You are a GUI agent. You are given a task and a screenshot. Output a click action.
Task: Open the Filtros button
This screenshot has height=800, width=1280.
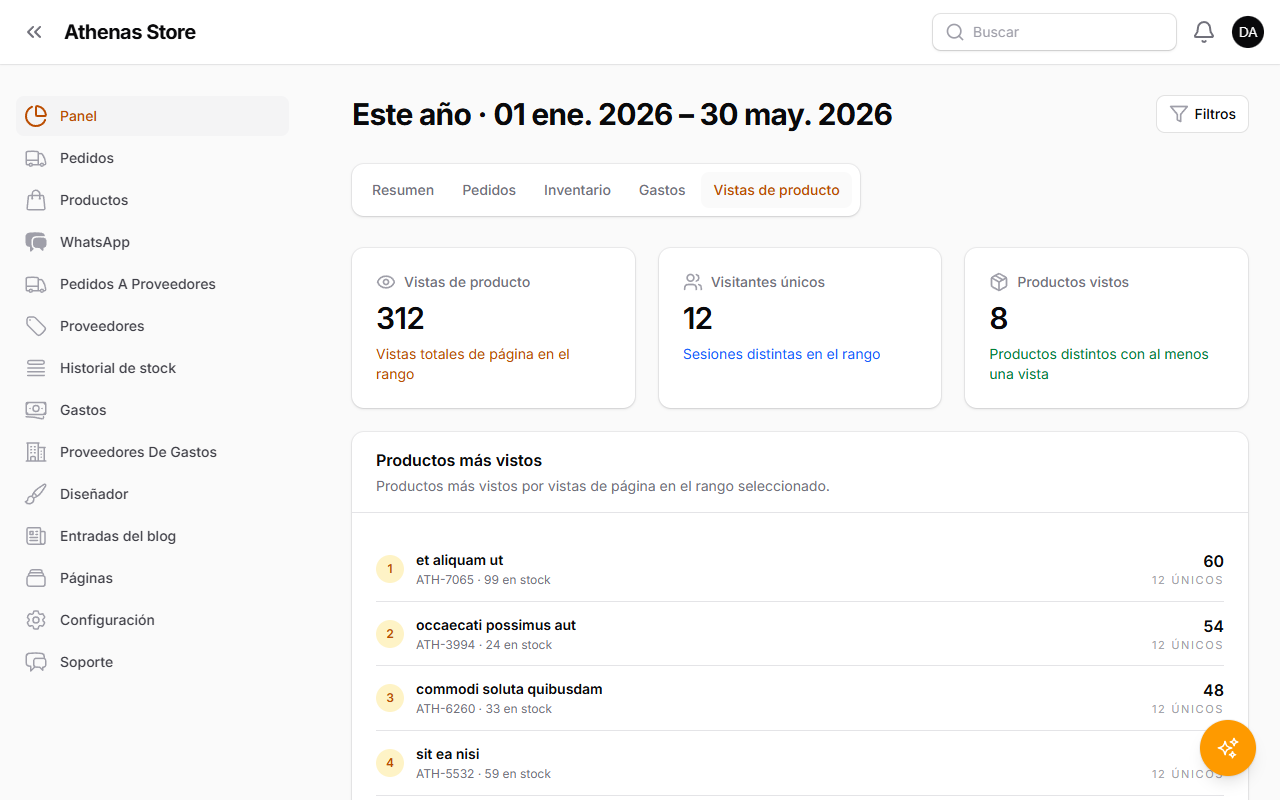point(1202,114)
